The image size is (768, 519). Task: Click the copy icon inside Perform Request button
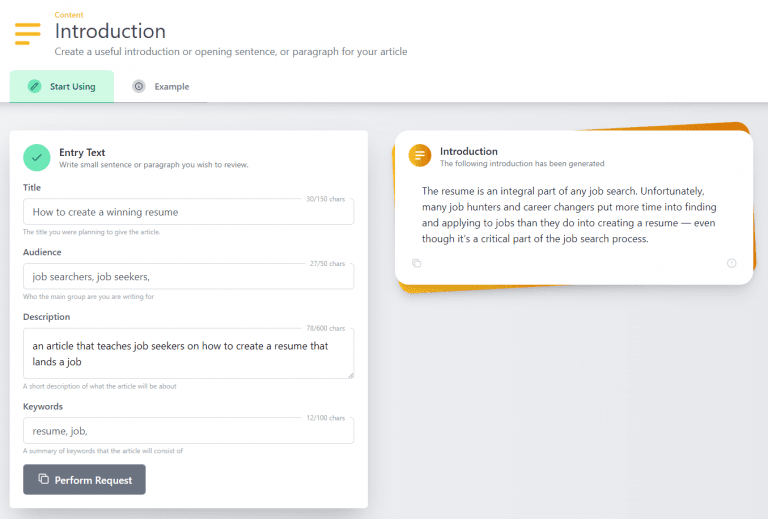pos(43,480)
